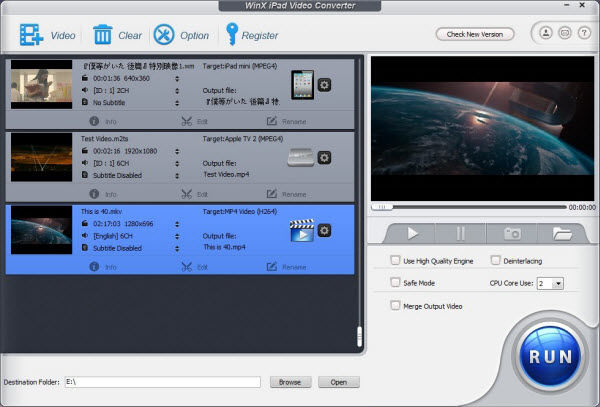Click 'Target:Apple TV 2 (MPEG4)' text
Viewport: 600px width, 407px height.
coord(243,138)
